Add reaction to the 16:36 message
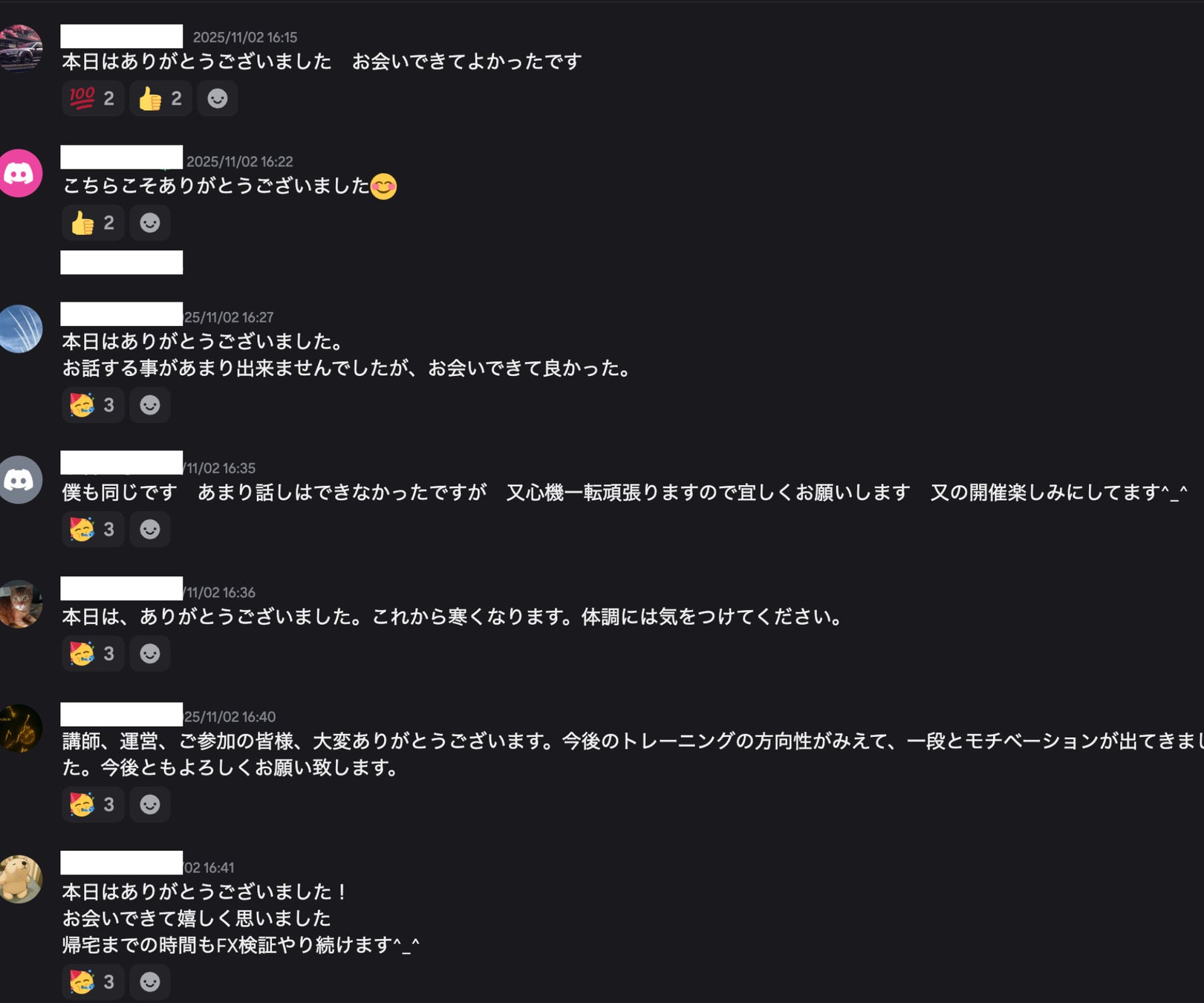The image size is (1204, 1003). [150, 654]
